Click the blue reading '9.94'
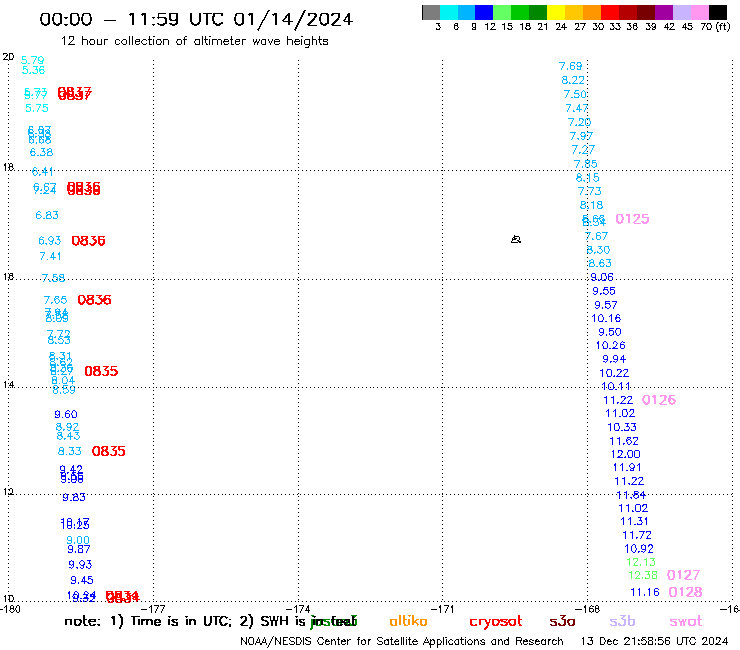This screenshot has width=740, height=650. (614, 359)
